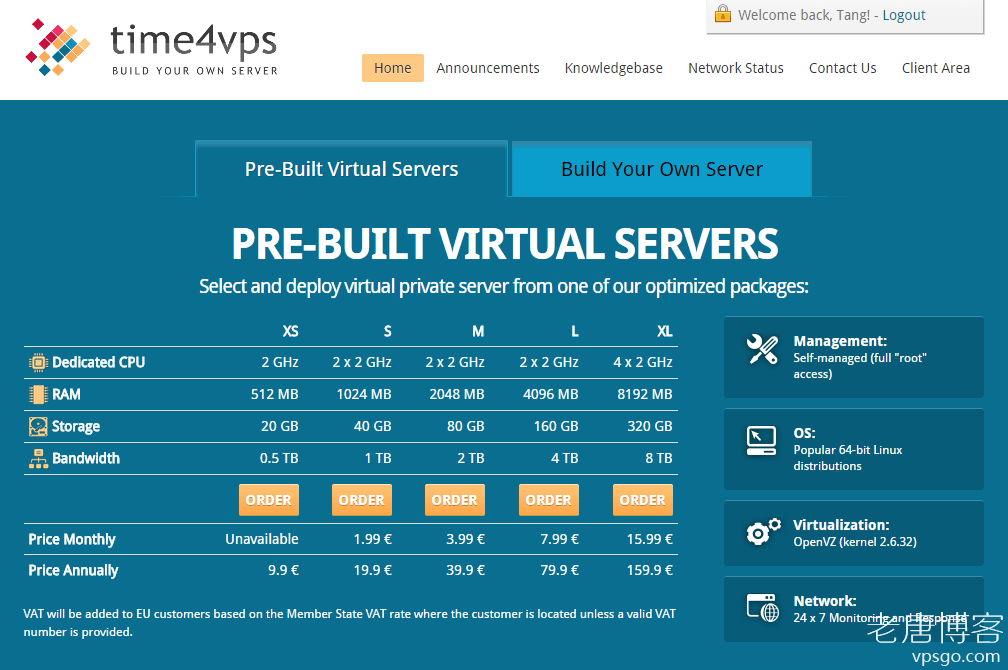Click the 1.99 € monthly price
This screenshot has width=1008, height=670.
coord(372,539)
